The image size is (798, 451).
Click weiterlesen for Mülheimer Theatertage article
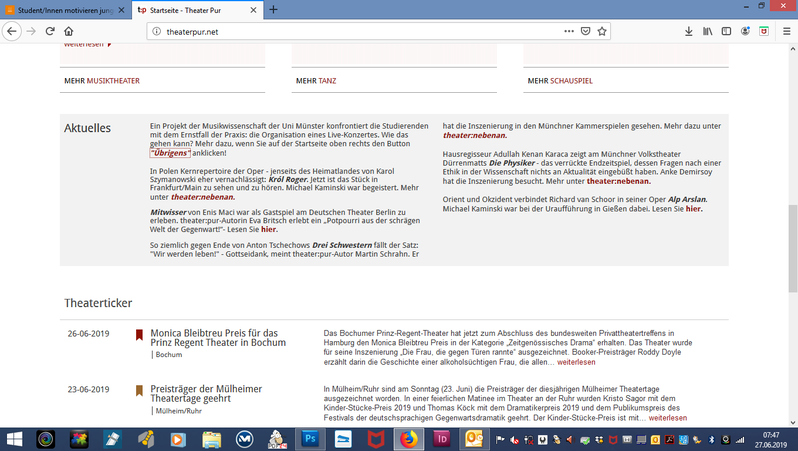[668, 418]
